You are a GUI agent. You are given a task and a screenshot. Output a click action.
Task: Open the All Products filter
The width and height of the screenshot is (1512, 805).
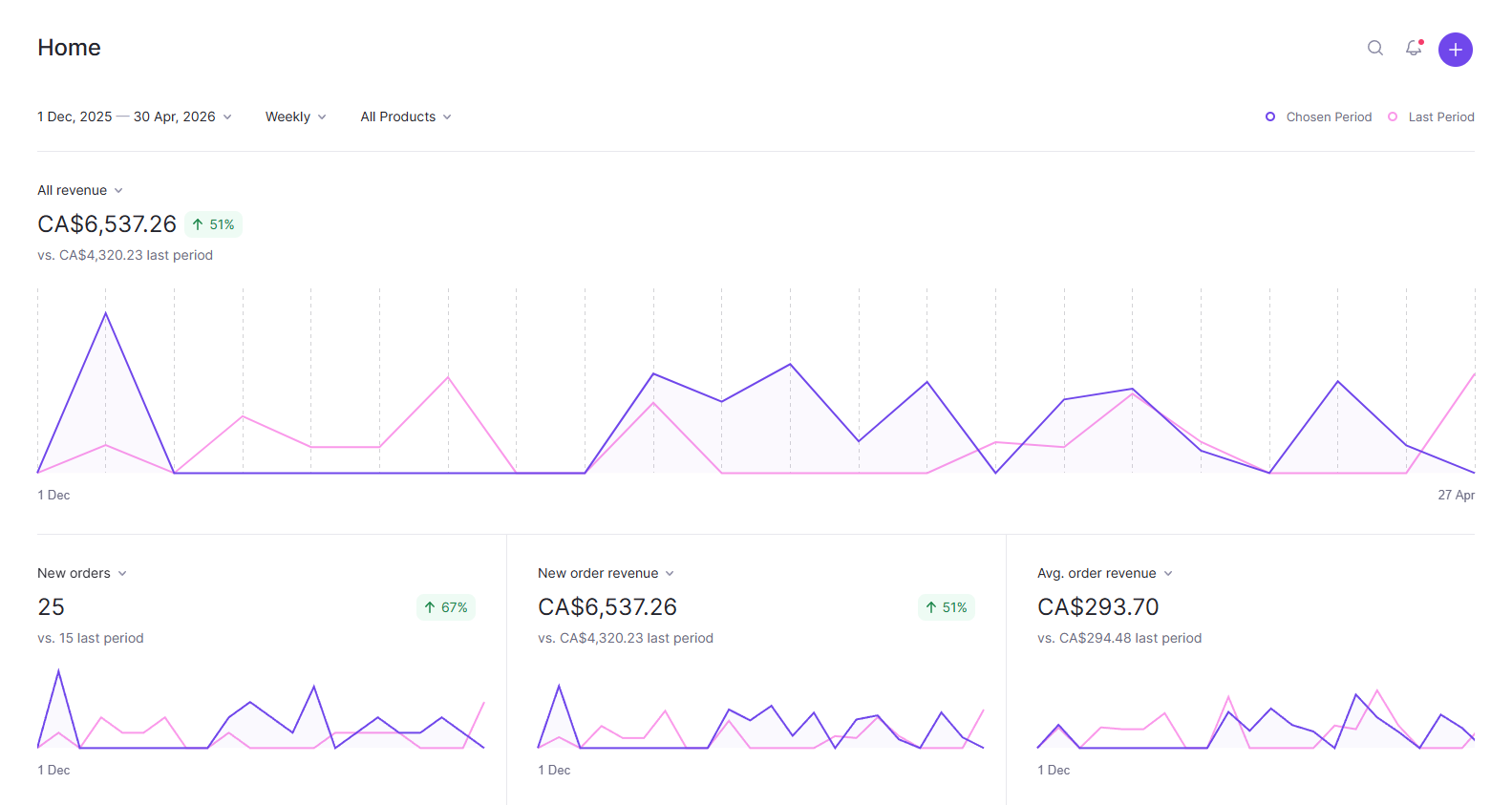point(405,117)
